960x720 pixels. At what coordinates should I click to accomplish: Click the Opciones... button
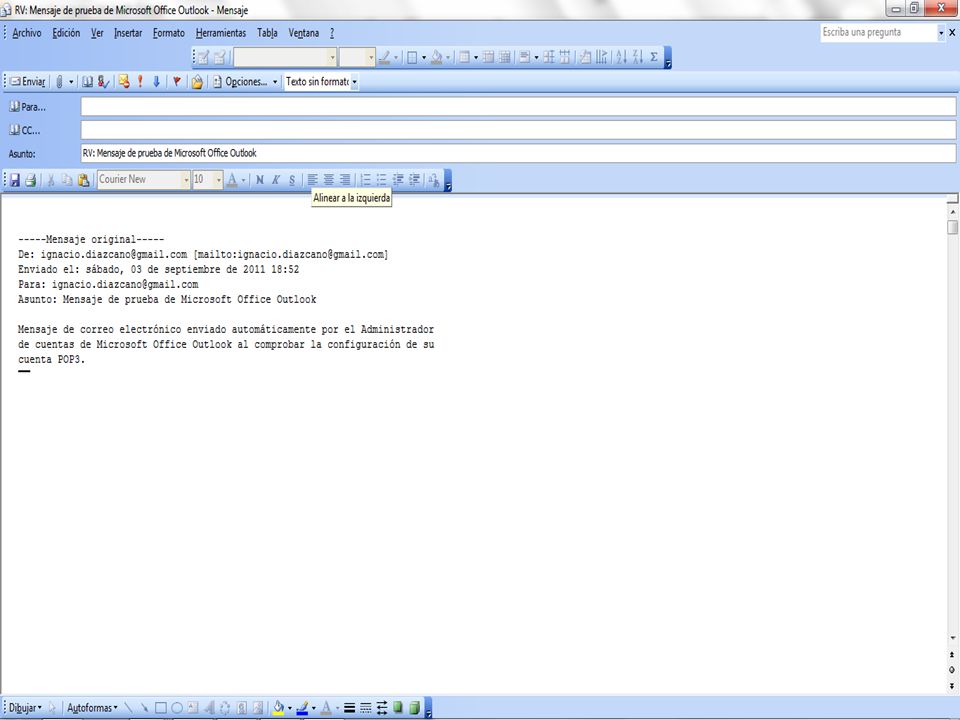click(240, 81)
